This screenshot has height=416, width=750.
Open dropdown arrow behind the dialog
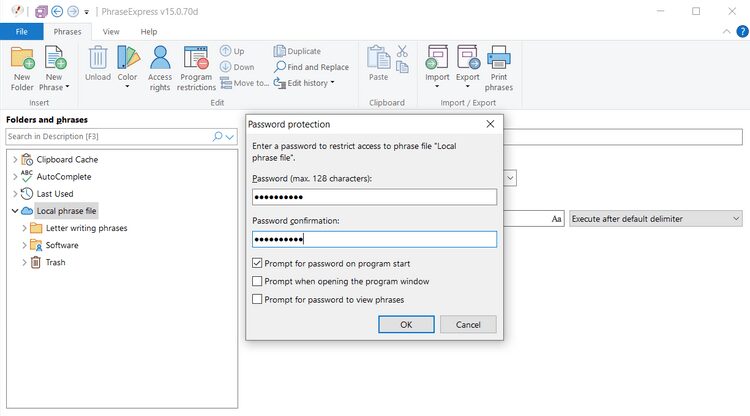(510, 178)
